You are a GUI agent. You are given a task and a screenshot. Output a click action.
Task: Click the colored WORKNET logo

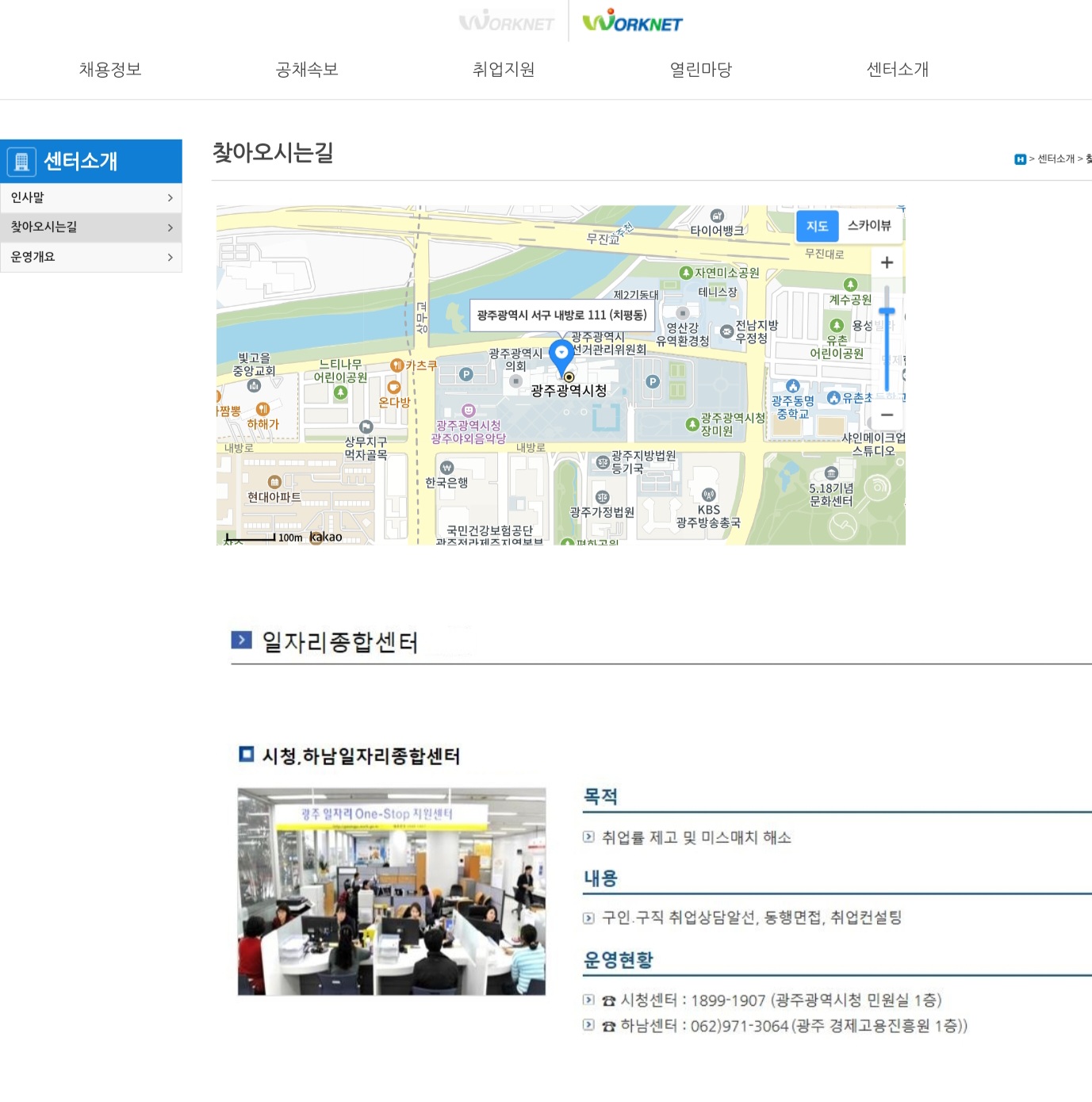click(x=632, y=21)
